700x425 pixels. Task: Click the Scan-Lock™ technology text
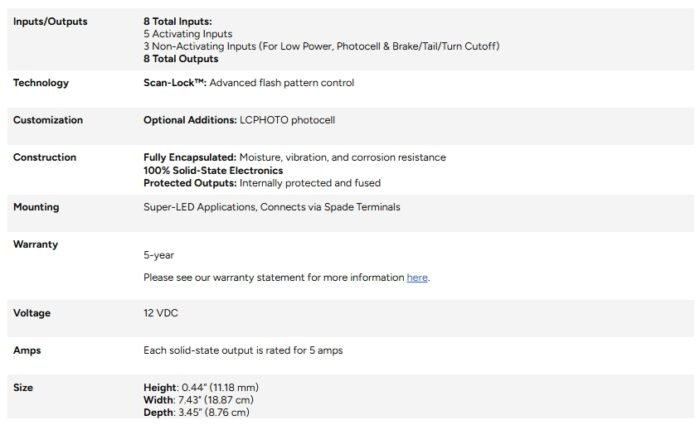248,83
